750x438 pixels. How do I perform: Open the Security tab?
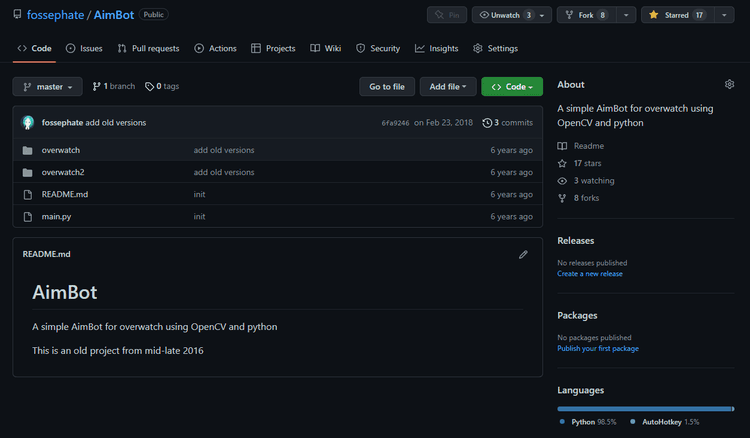pos(378,48)
